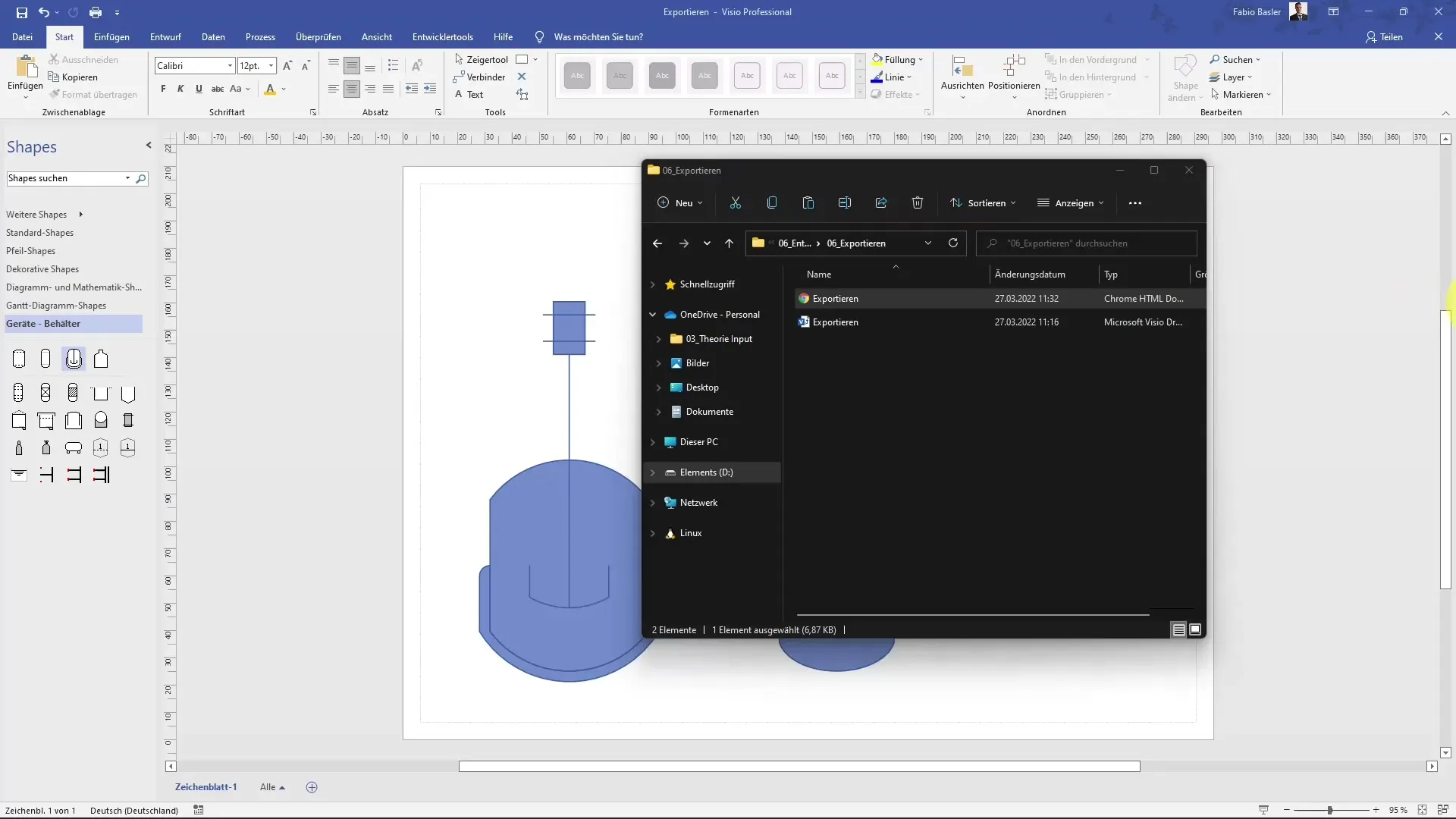This screenshot has width=1456, height=819.
Task: Go up one folder level in Explorer
Action: [729, 243]
